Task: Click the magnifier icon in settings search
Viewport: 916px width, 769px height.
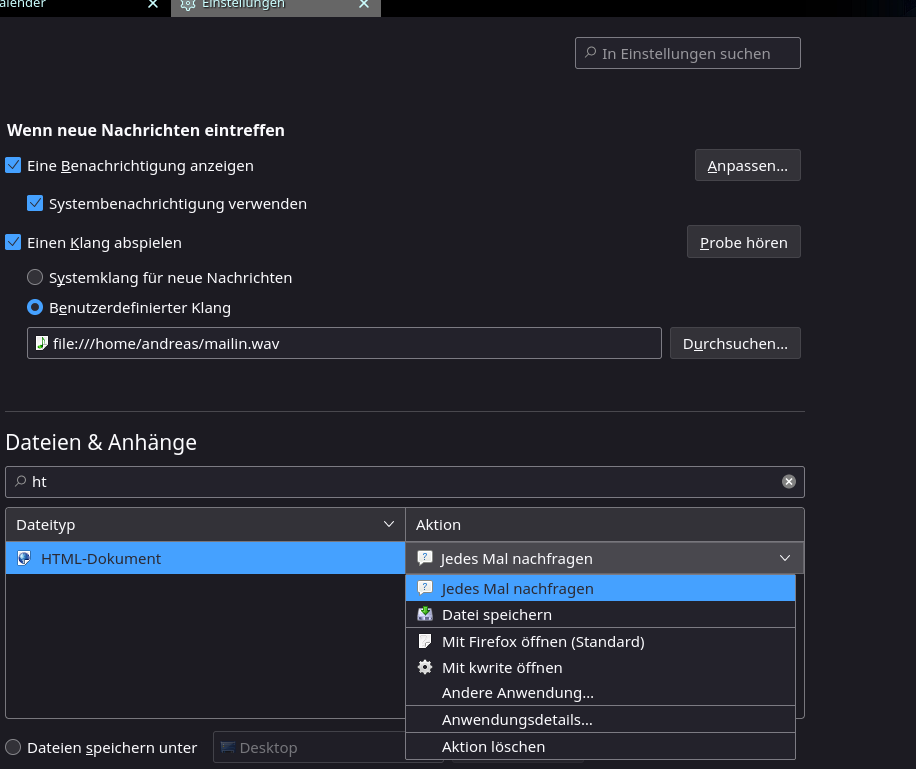Action: coord(590,53)
